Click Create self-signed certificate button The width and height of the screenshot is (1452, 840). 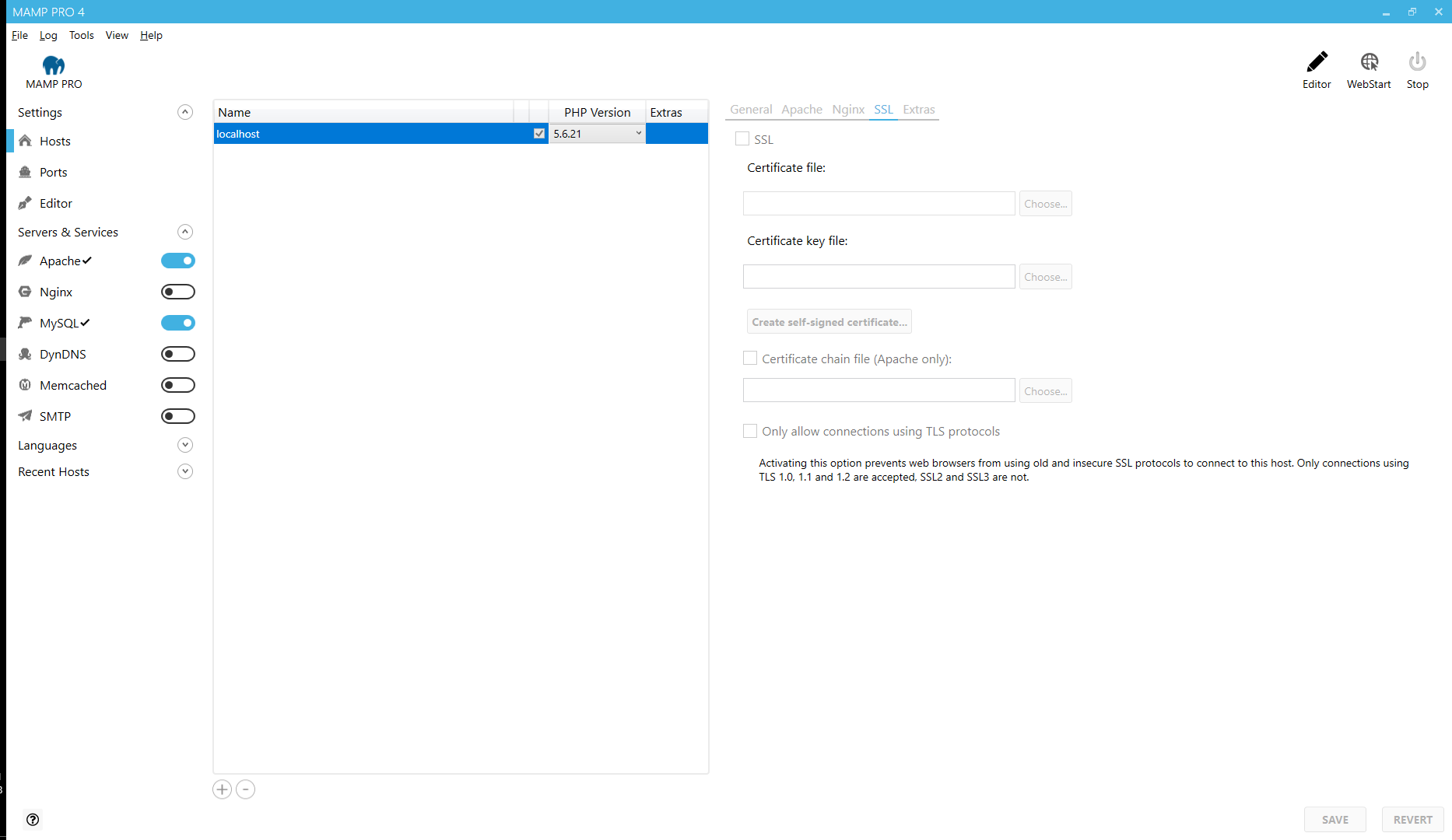pos(829,322)
